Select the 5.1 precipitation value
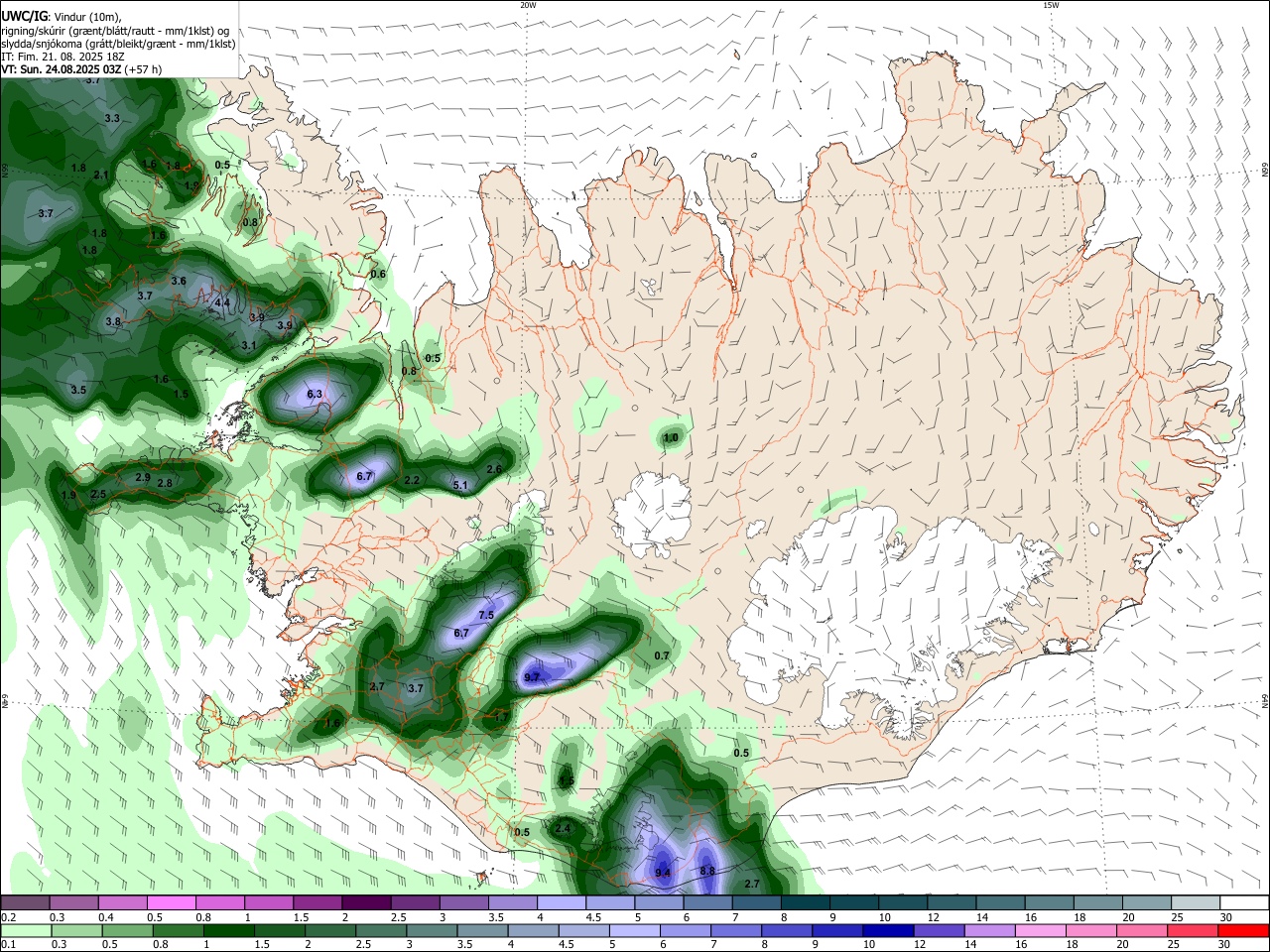This screenshot has height=952, width=1270. [x=460, y=485]
